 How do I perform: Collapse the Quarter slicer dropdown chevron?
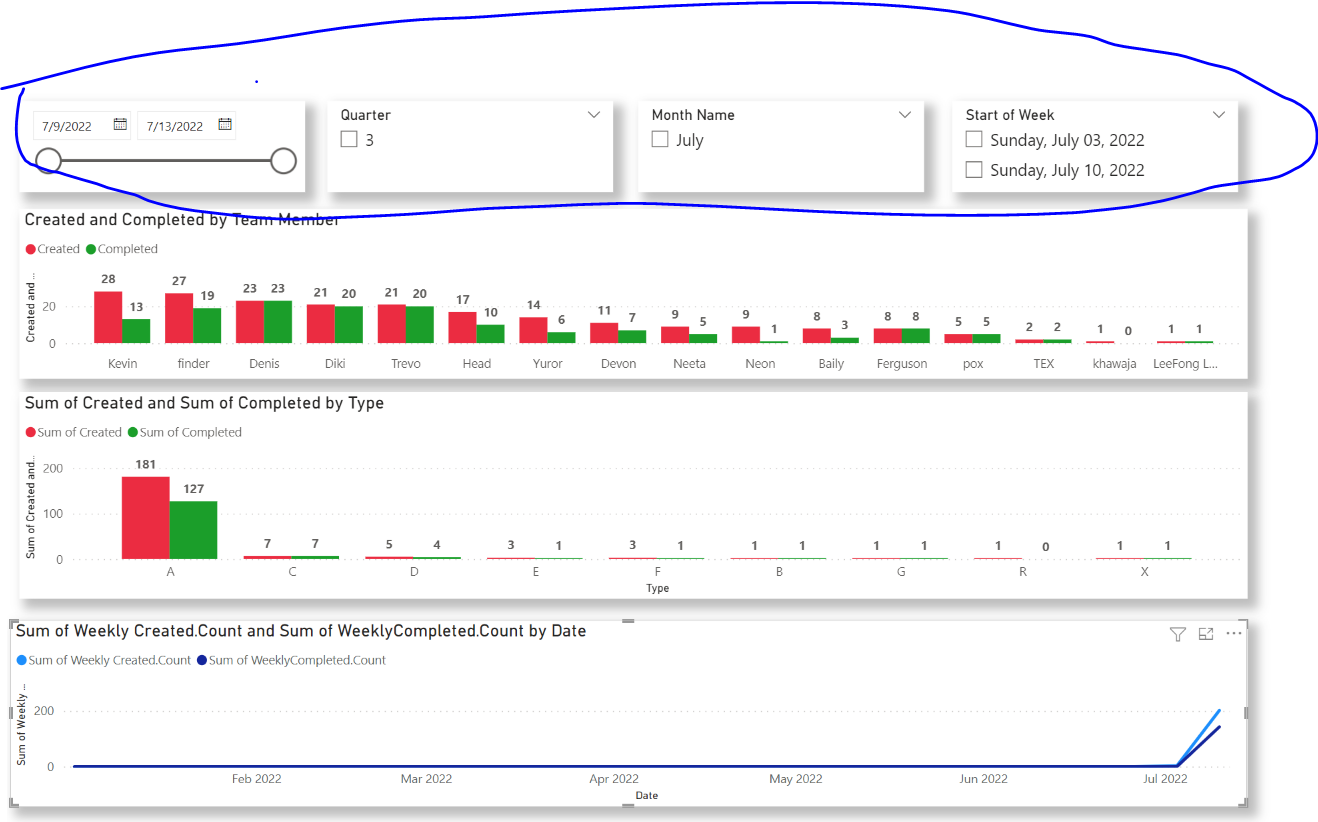click(x=594, y=115)
